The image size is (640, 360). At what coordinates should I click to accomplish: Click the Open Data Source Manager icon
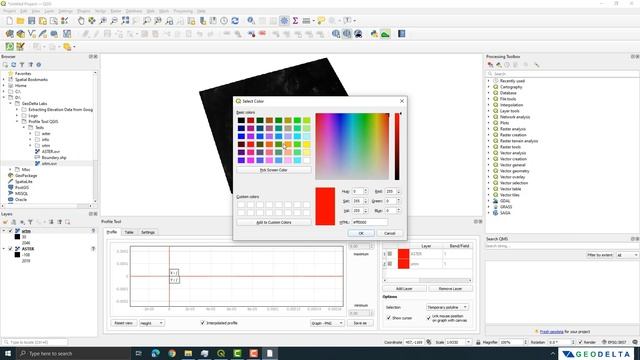coord(9,34)
